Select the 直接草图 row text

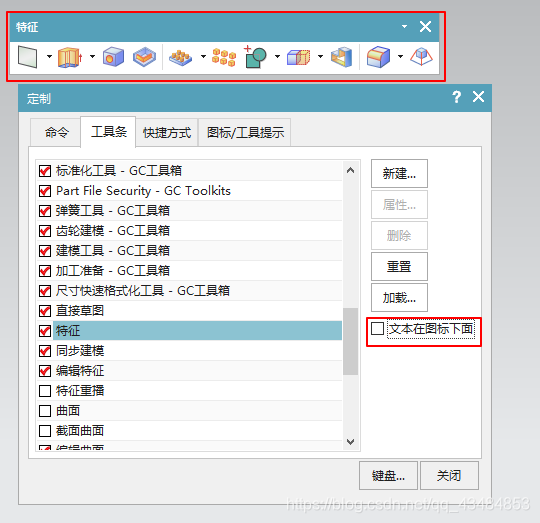point(80,311)
